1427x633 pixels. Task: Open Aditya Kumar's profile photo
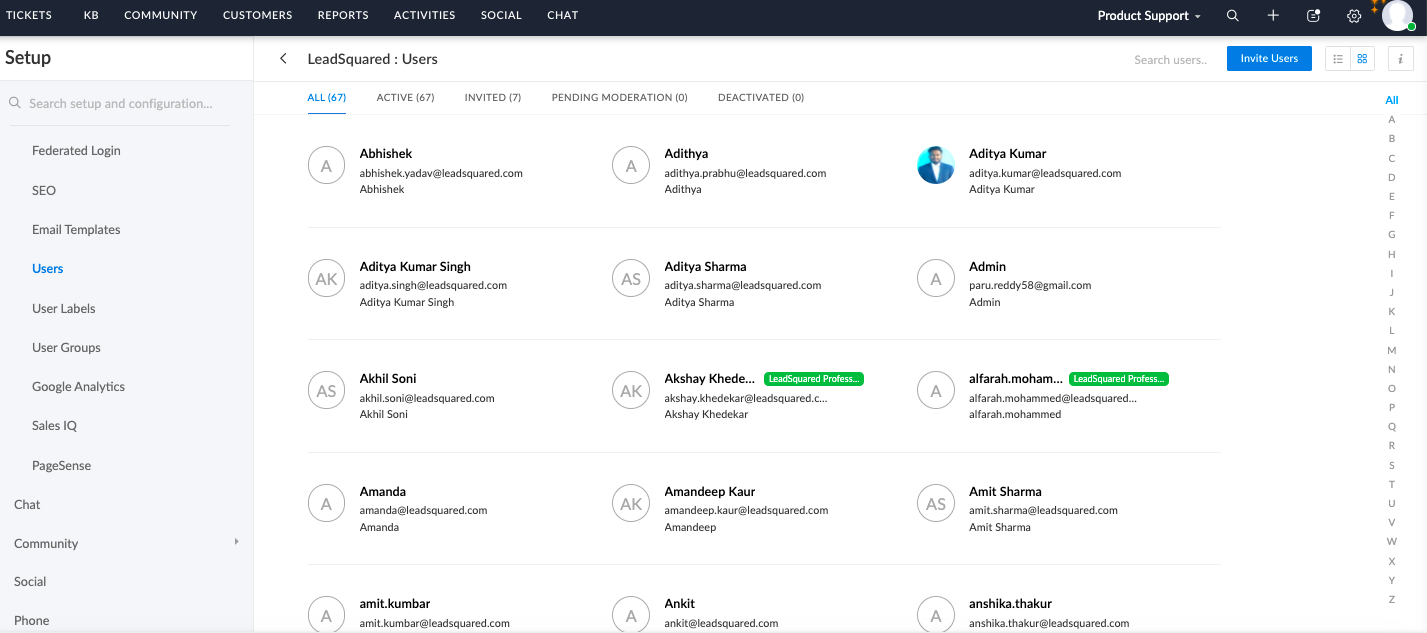click(x=936, y=166)
